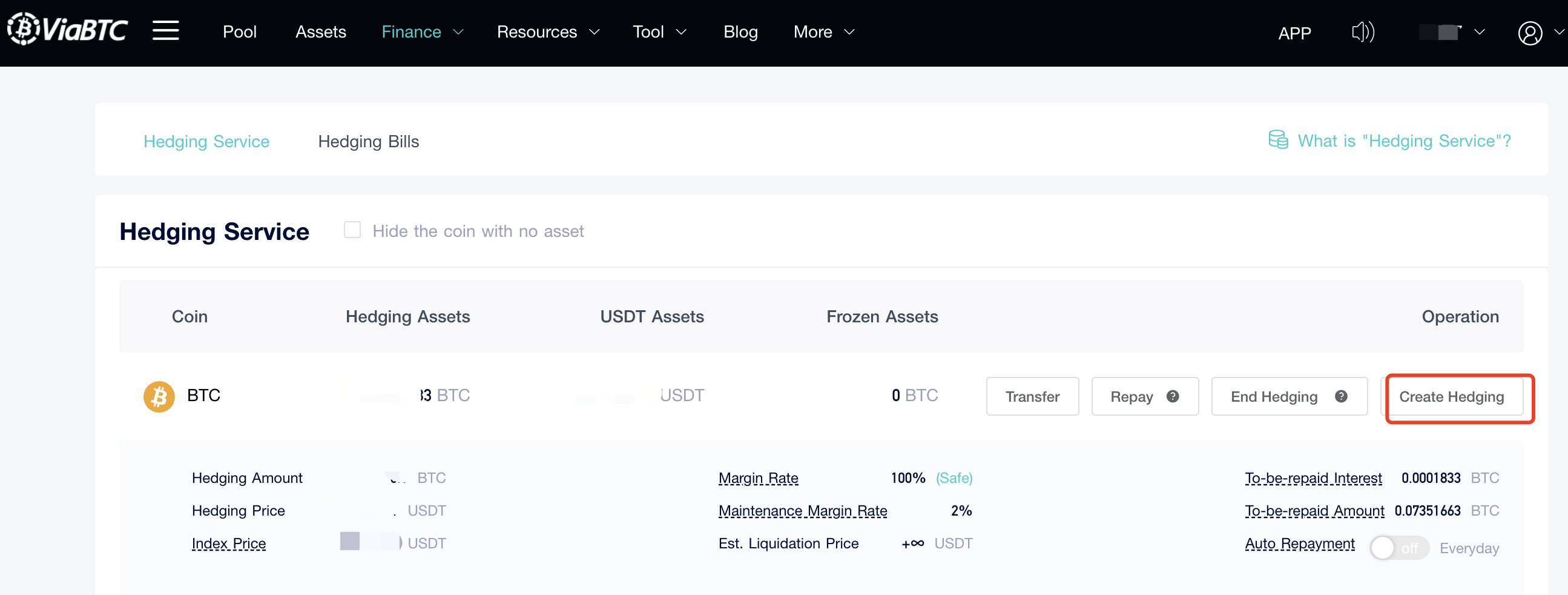Screen dimensions: 1568x595
Task: Expand the Resources dropdown menu
Action: click(x=548, y=32)
